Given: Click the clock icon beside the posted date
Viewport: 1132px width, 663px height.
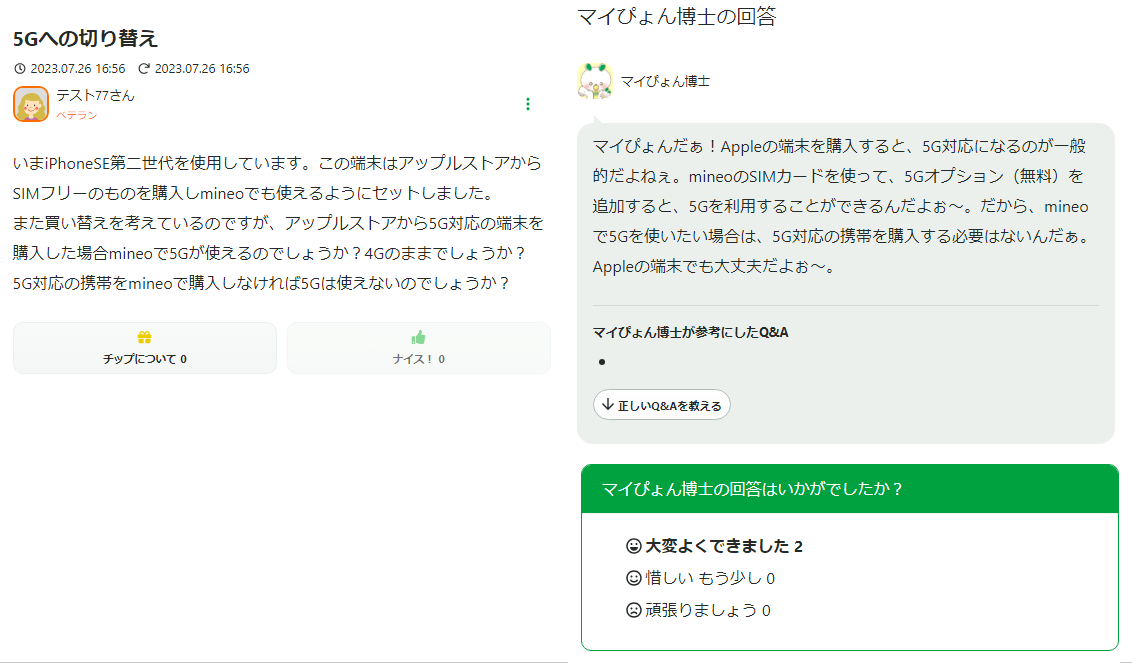Looking at the screenshot, I should [x=20, y=69].
